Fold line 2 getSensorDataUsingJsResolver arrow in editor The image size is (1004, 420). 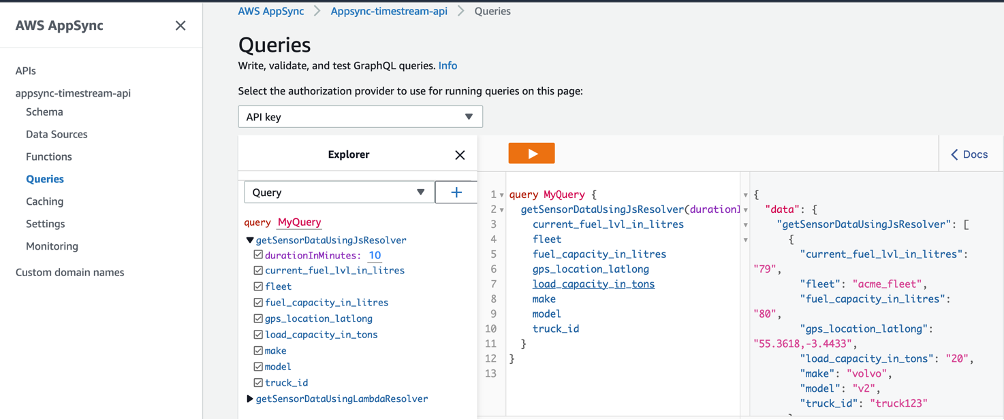(501, 209)
